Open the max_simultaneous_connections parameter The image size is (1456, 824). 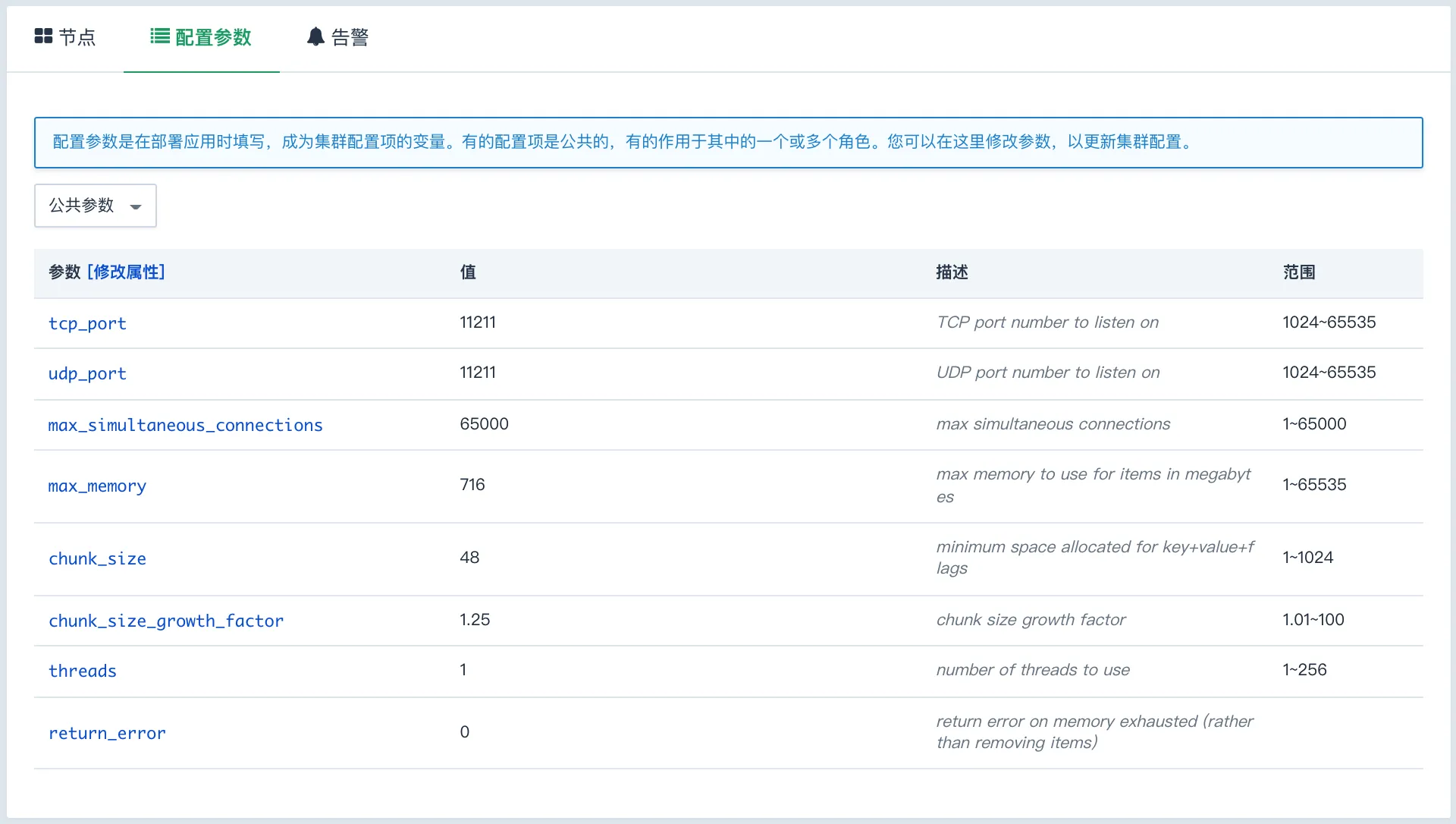pos(185,425)
